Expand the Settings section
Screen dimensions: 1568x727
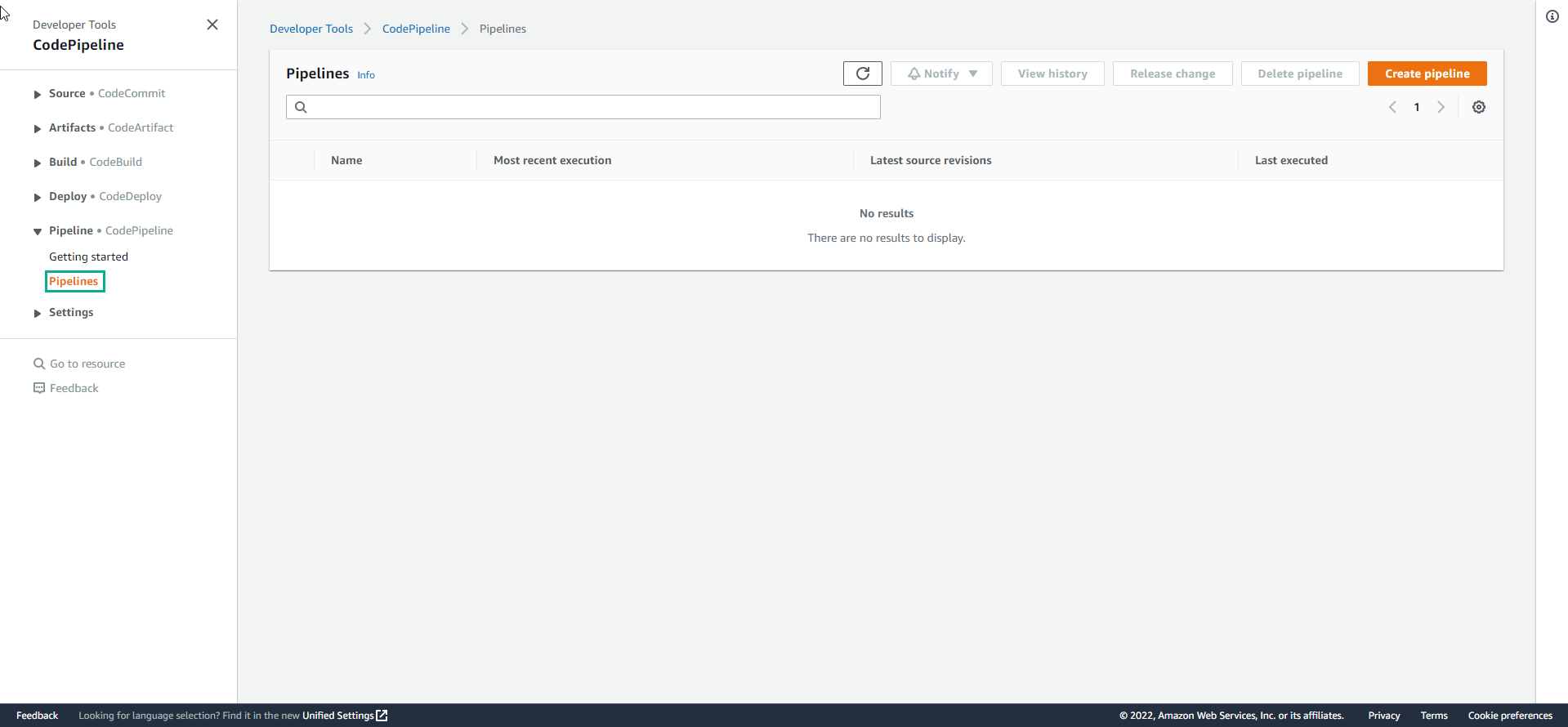click(x=38, y=313)
